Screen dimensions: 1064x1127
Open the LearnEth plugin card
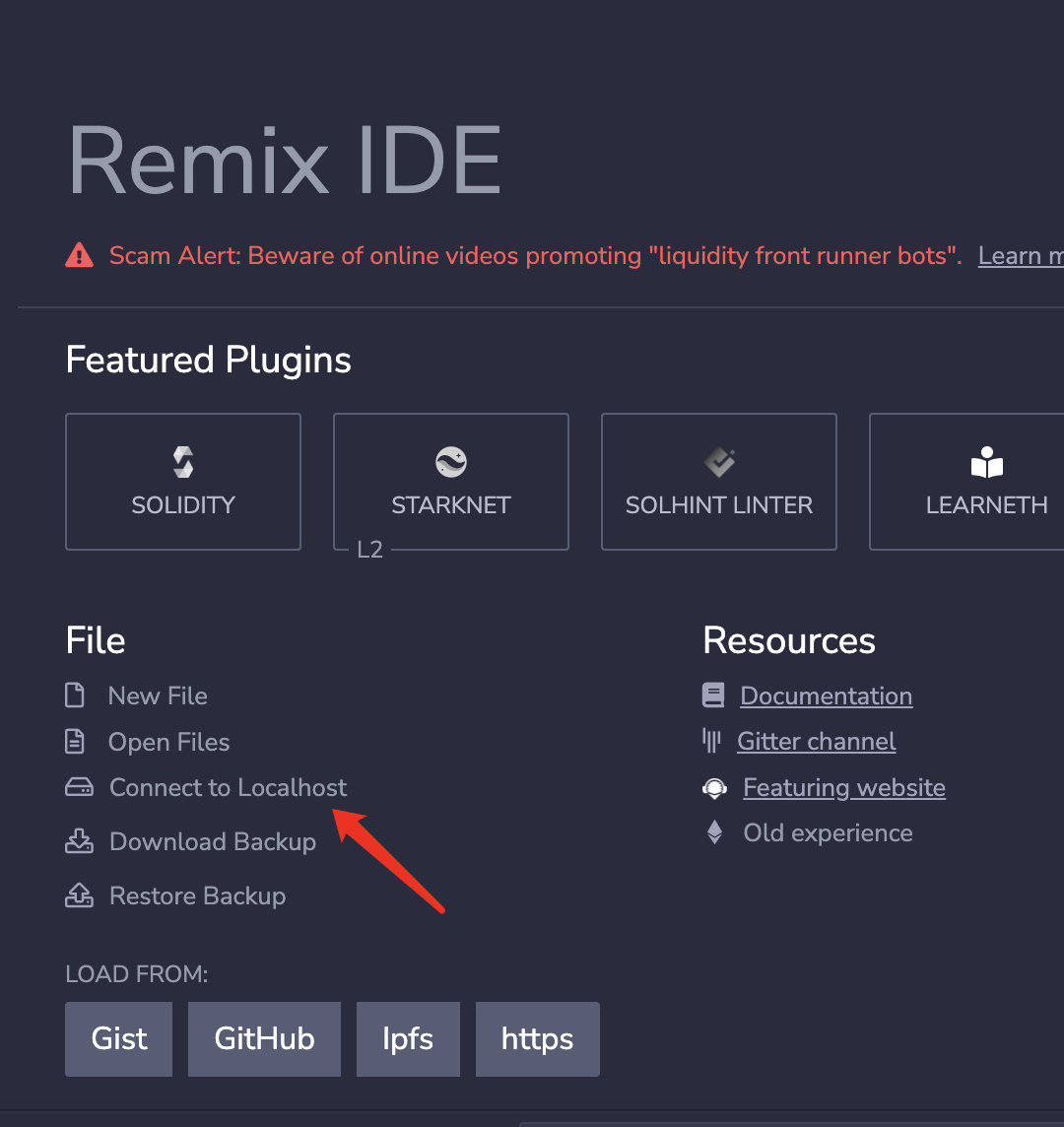click(966, 482)
